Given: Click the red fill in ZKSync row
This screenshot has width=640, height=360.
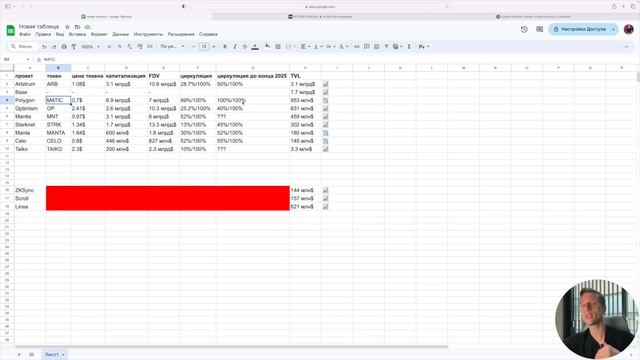Looking at the screenshot, I should point(167,190).
